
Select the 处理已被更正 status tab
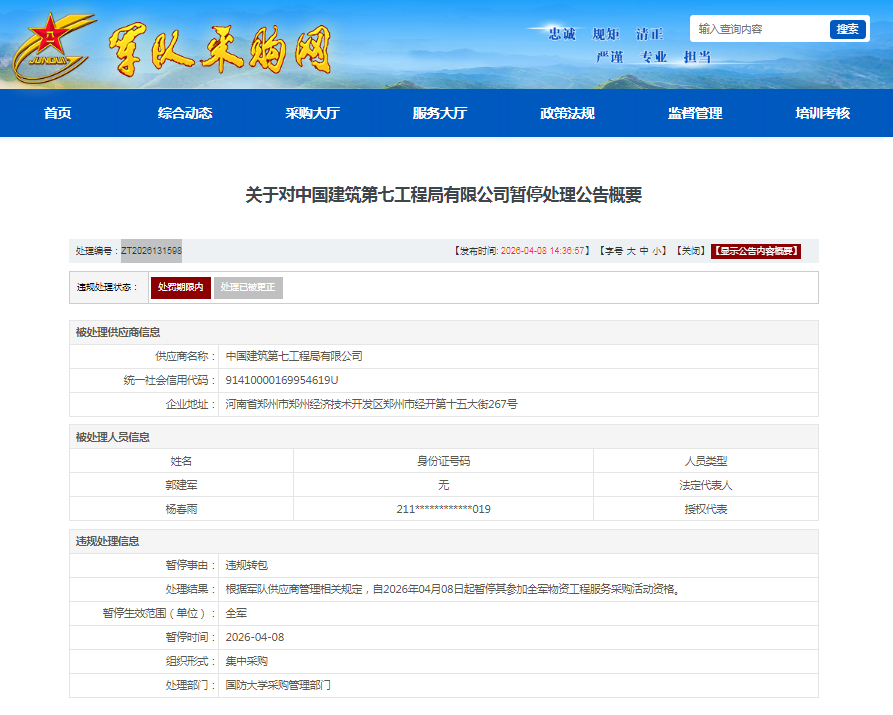tap(248, 287)
